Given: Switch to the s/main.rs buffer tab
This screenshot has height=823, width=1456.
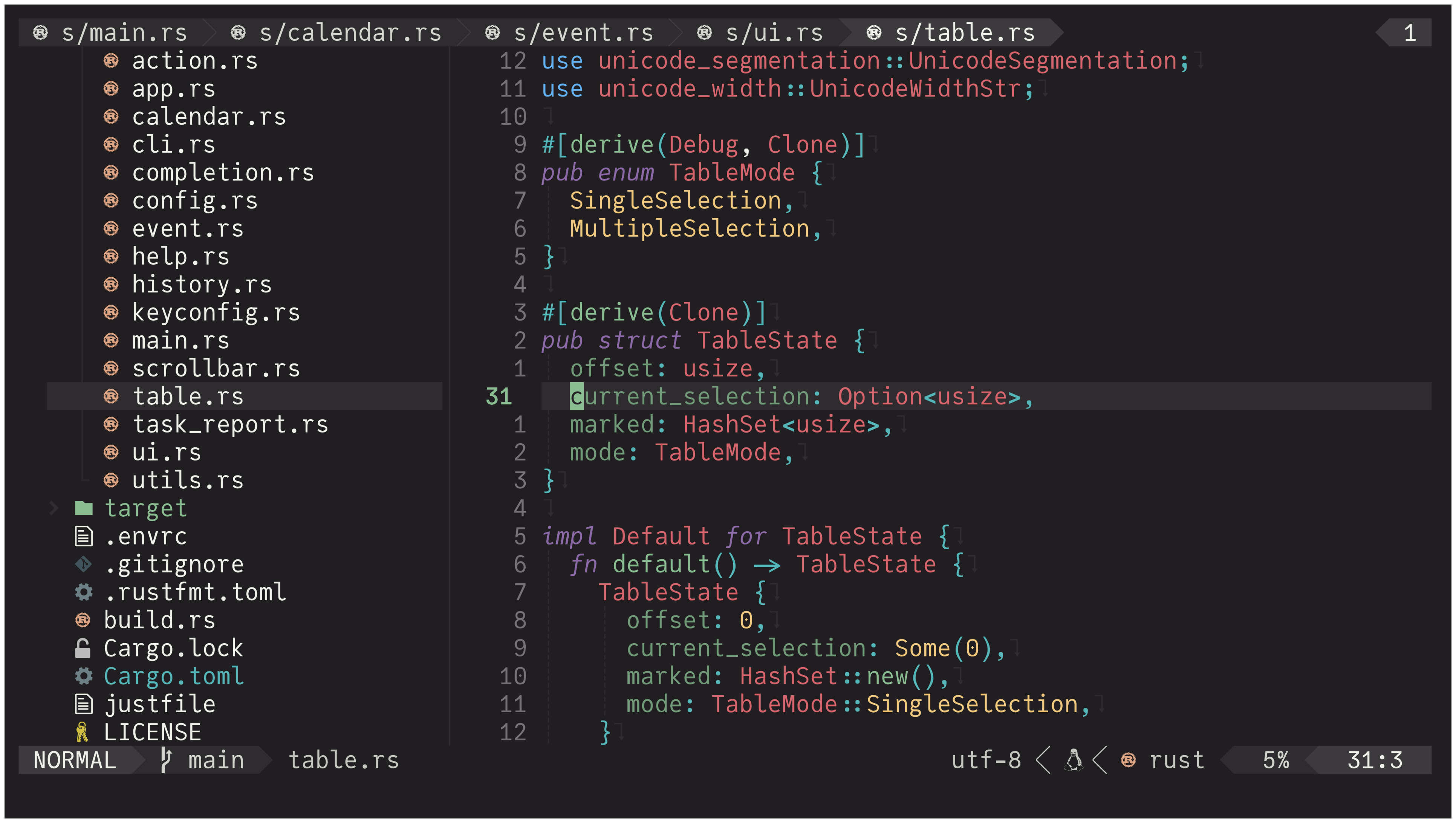Looking at the screenshot, I should coord(124,32).
